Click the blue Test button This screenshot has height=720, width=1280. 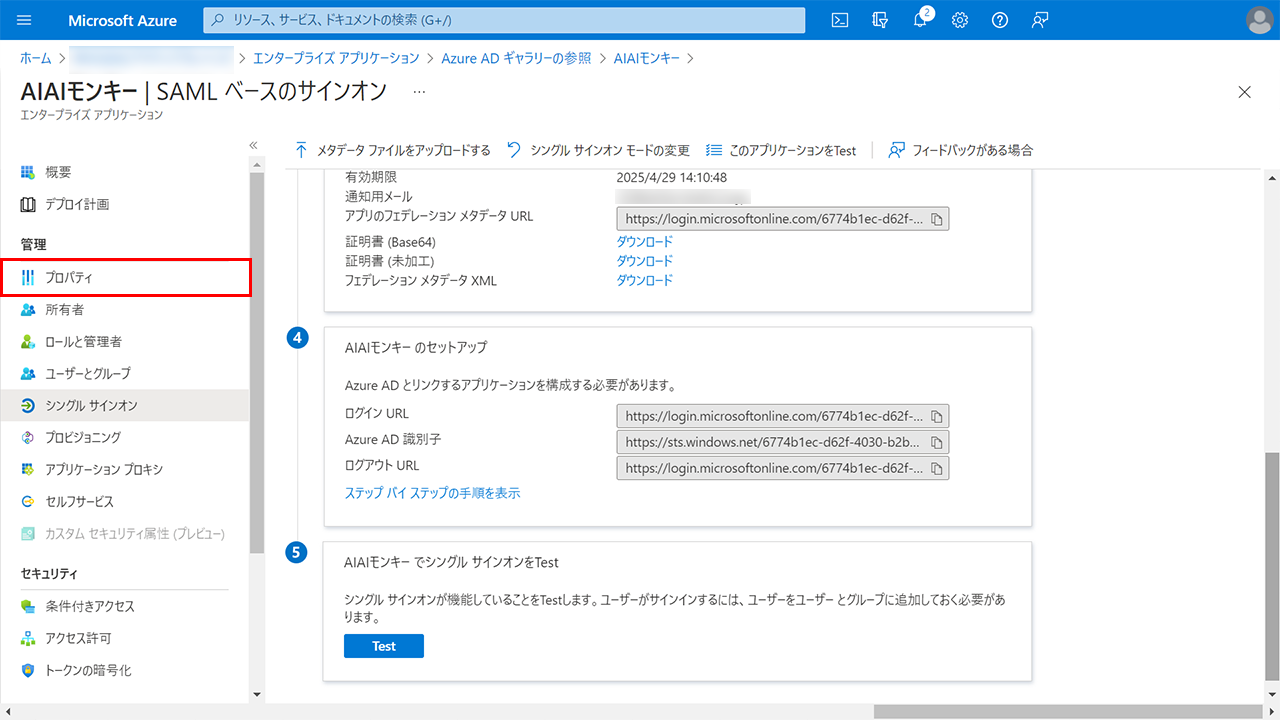(x=384, y=646)
